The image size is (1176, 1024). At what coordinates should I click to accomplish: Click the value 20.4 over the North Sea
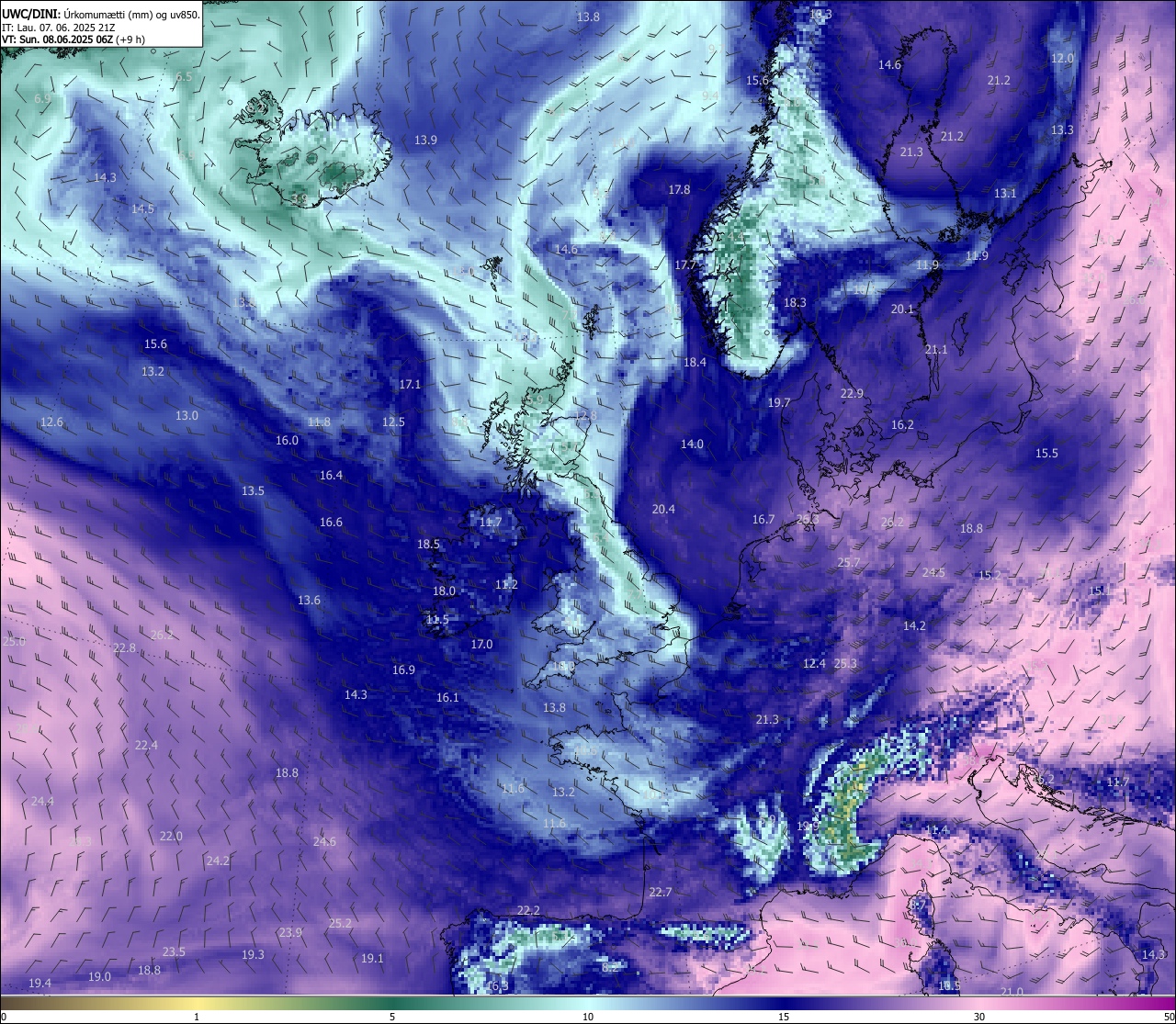(663, 510)
